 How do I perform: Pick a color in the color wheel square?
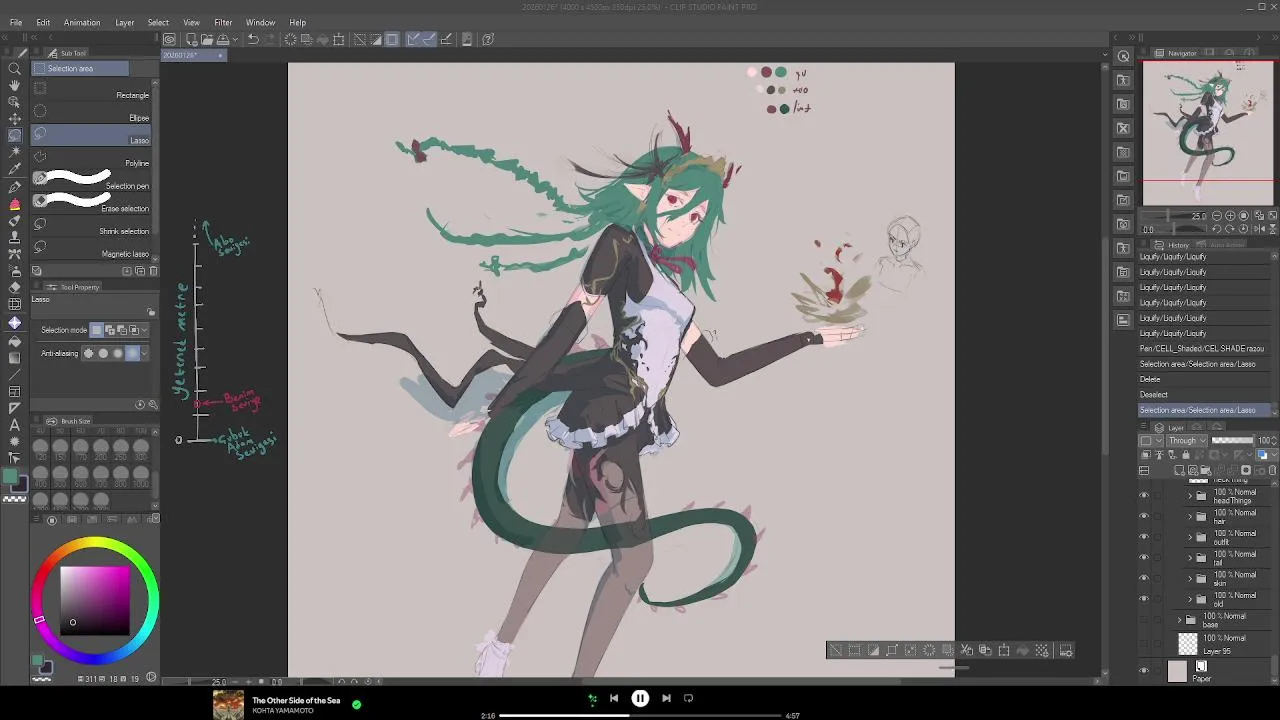95,600
